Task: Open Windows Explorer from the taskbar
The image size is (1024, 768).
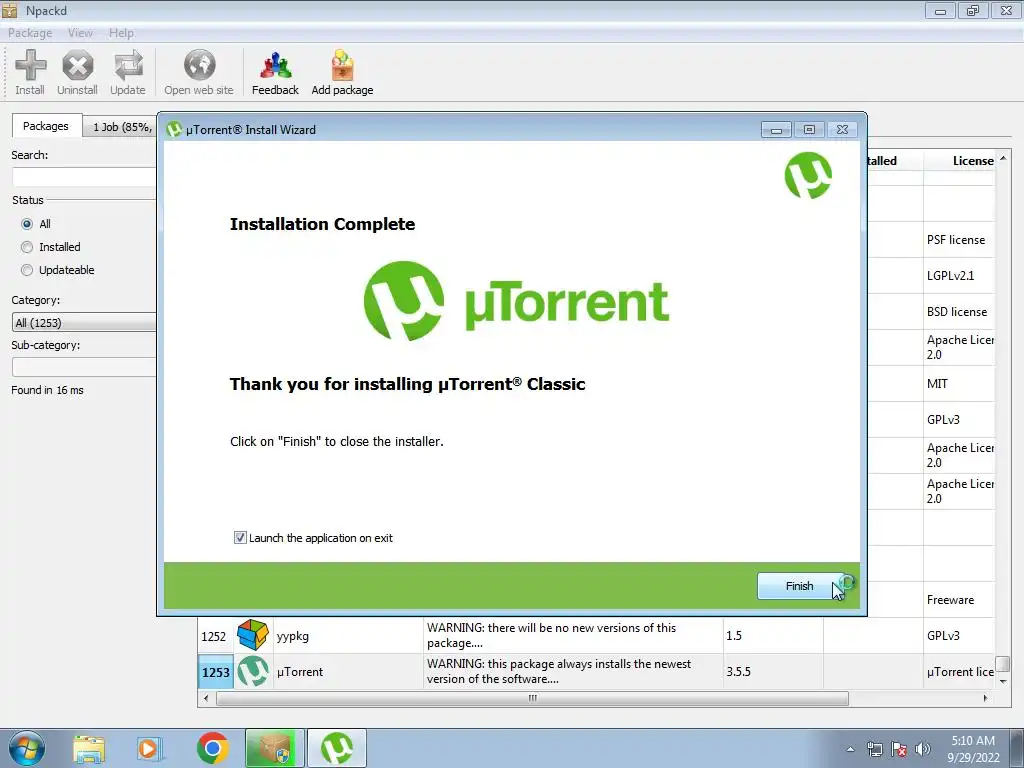Action: 88,748
